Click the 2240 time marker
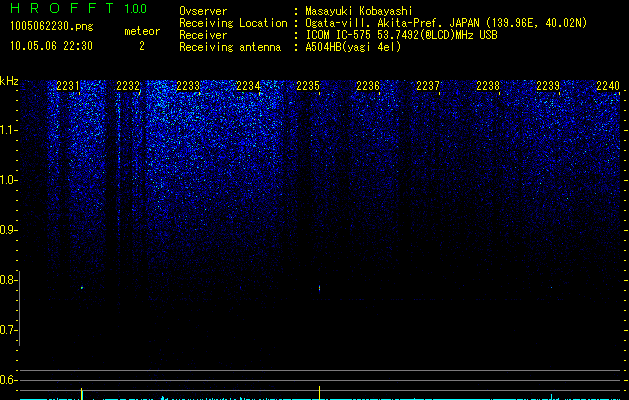 (x=608, y=86)
